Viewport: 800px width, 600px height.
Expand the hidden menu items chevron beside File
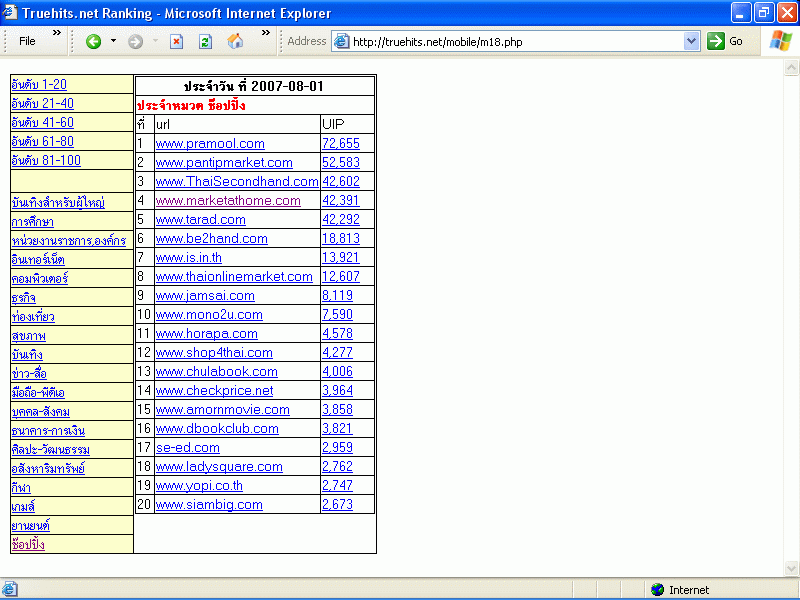coord(57,33)
